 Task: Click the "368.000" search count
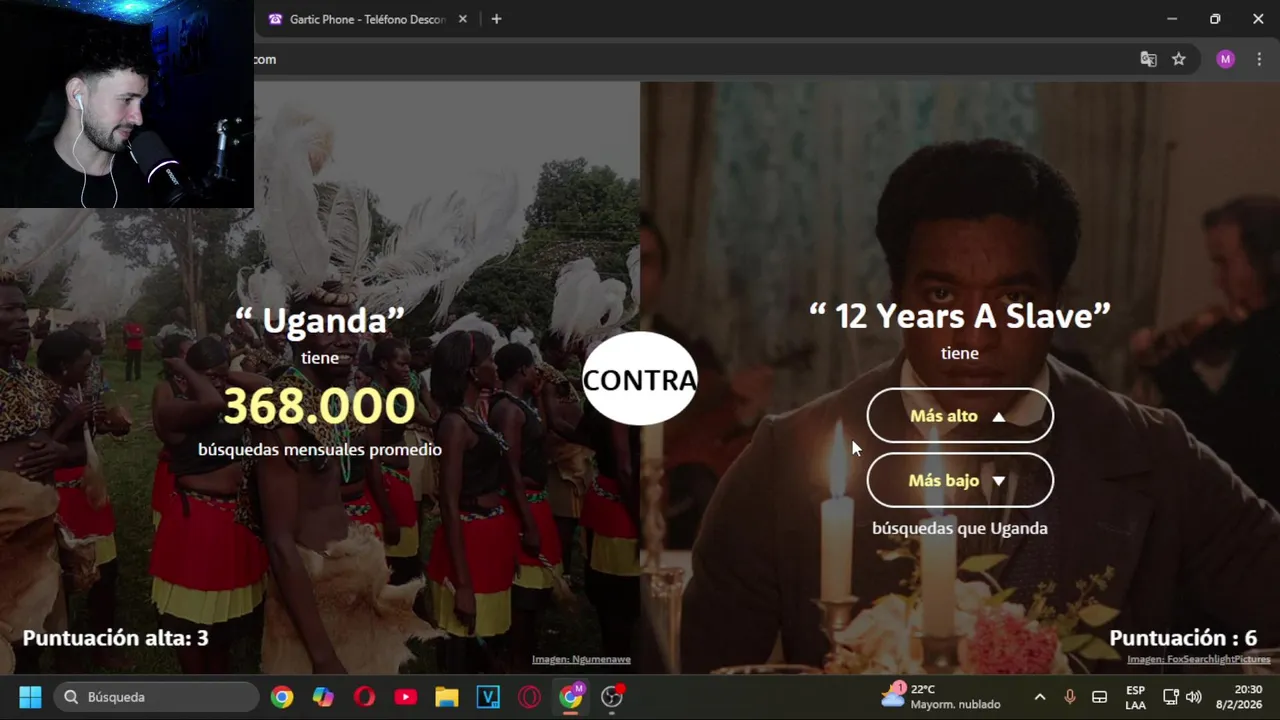(x=319, y=406)
